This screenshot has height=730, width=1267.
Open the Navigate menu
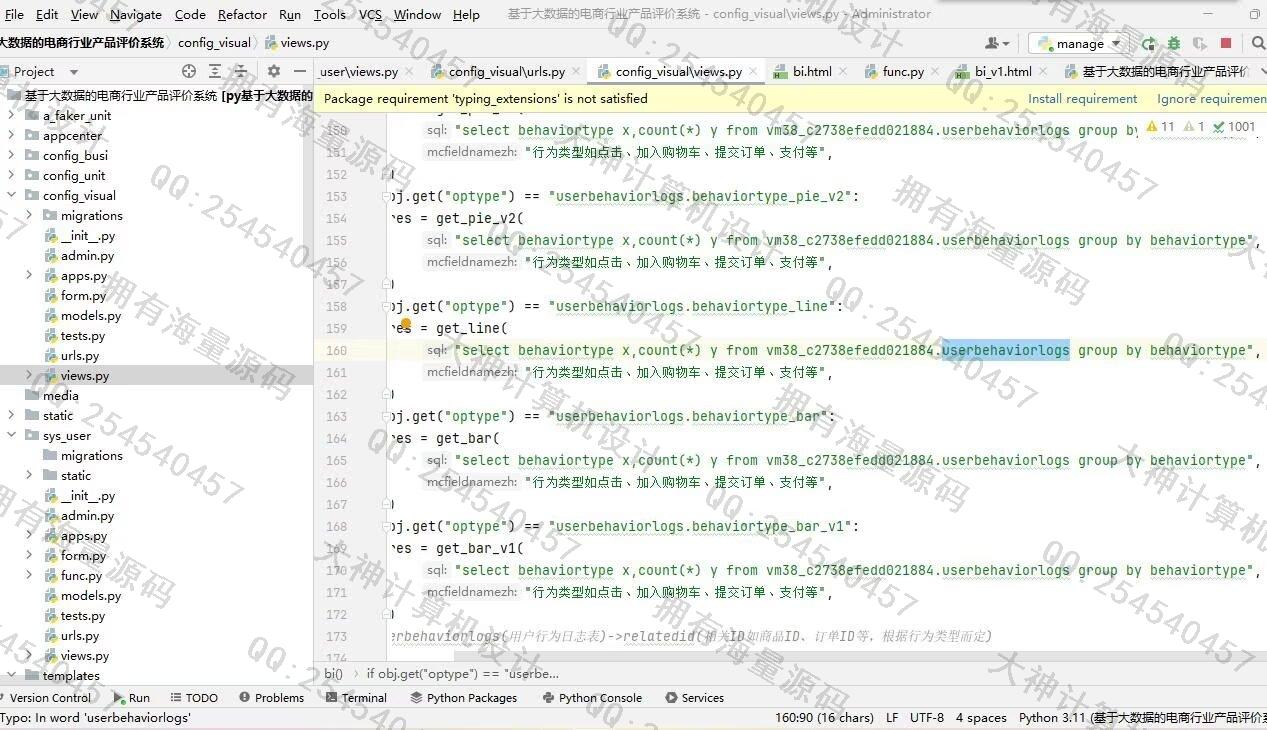(136, 14)
